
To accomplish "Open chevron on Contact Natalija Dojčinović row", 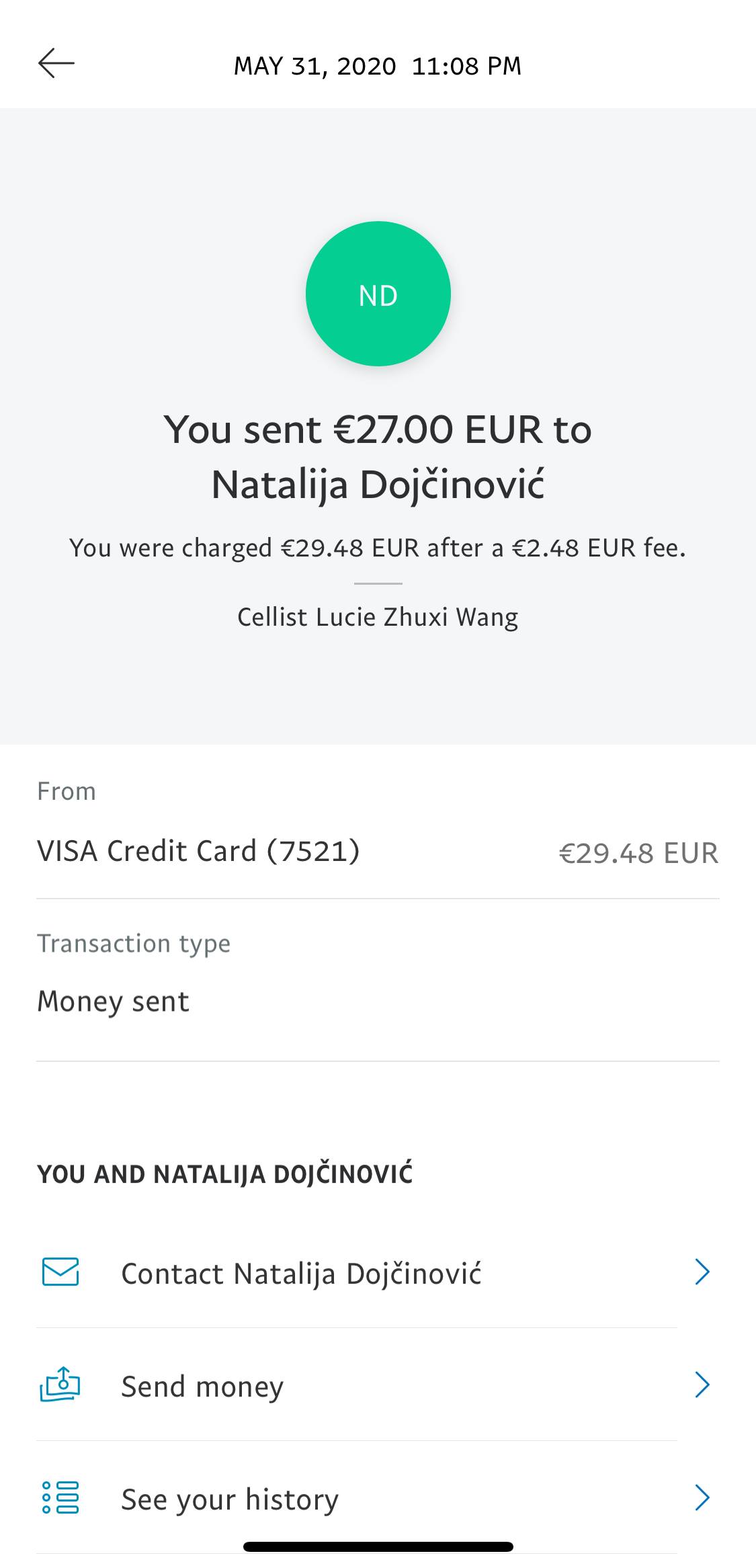I will [702, 1272].
